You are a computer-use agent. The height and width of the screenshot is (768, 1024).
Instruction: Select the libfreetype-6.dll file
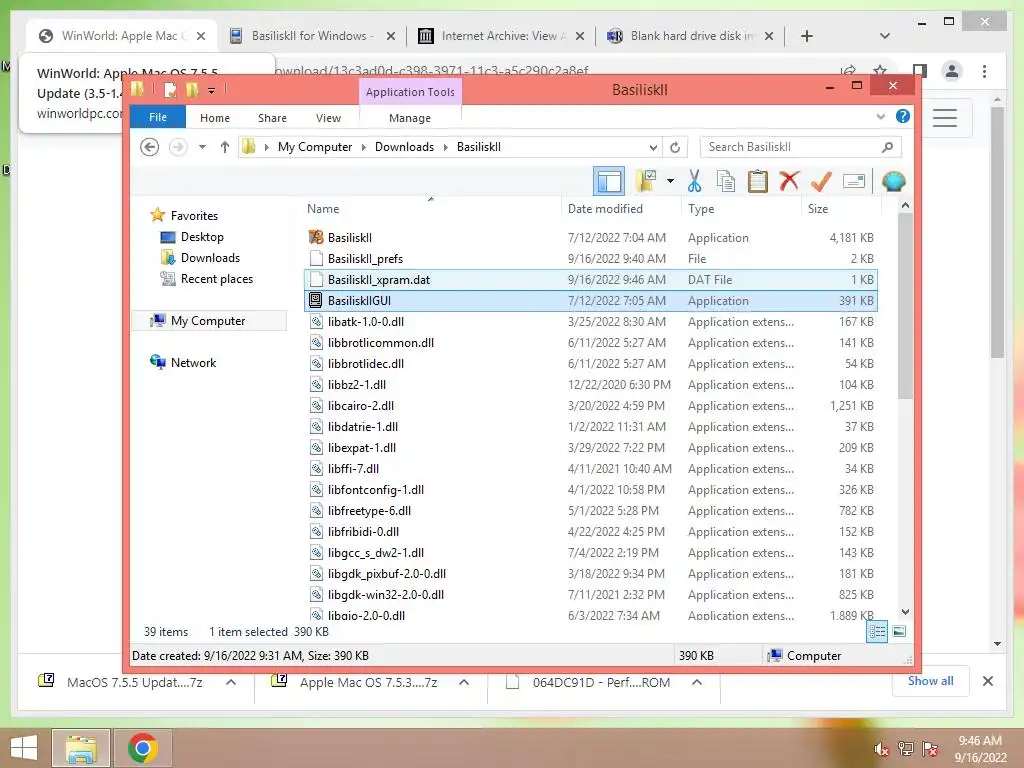[590, 511]
